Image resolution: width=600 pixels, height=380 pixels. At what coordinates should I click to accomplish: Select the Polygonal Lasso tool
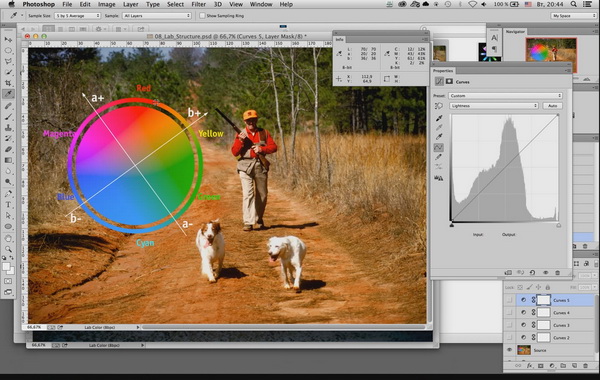click(x=8, y=61)
